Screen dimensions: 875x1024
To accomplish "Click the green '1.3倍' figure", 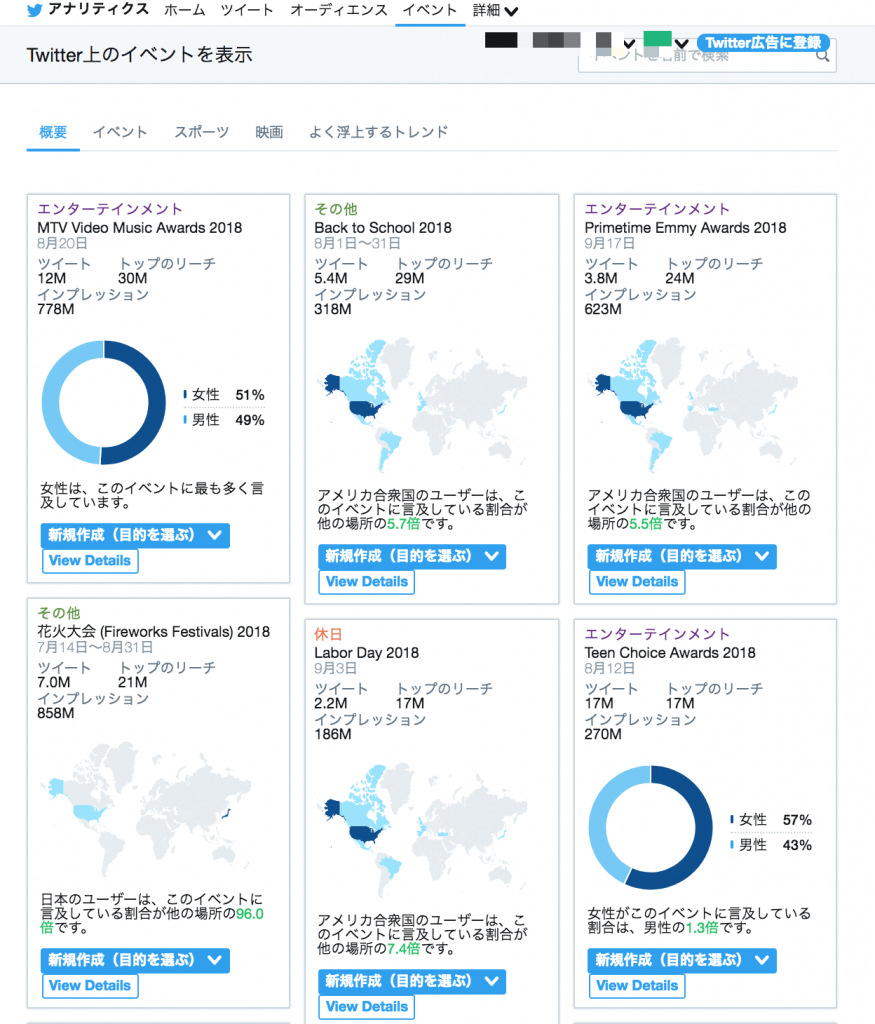I will [x=702, y=928].
